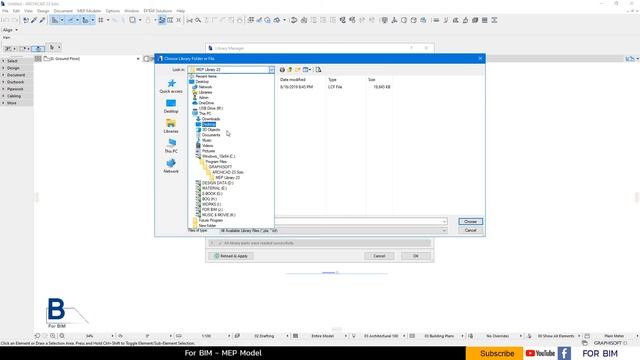The width and height of the screenshot is (640, 360).
Task: Click OK in Library Manager window
Action: coord(416,256)
